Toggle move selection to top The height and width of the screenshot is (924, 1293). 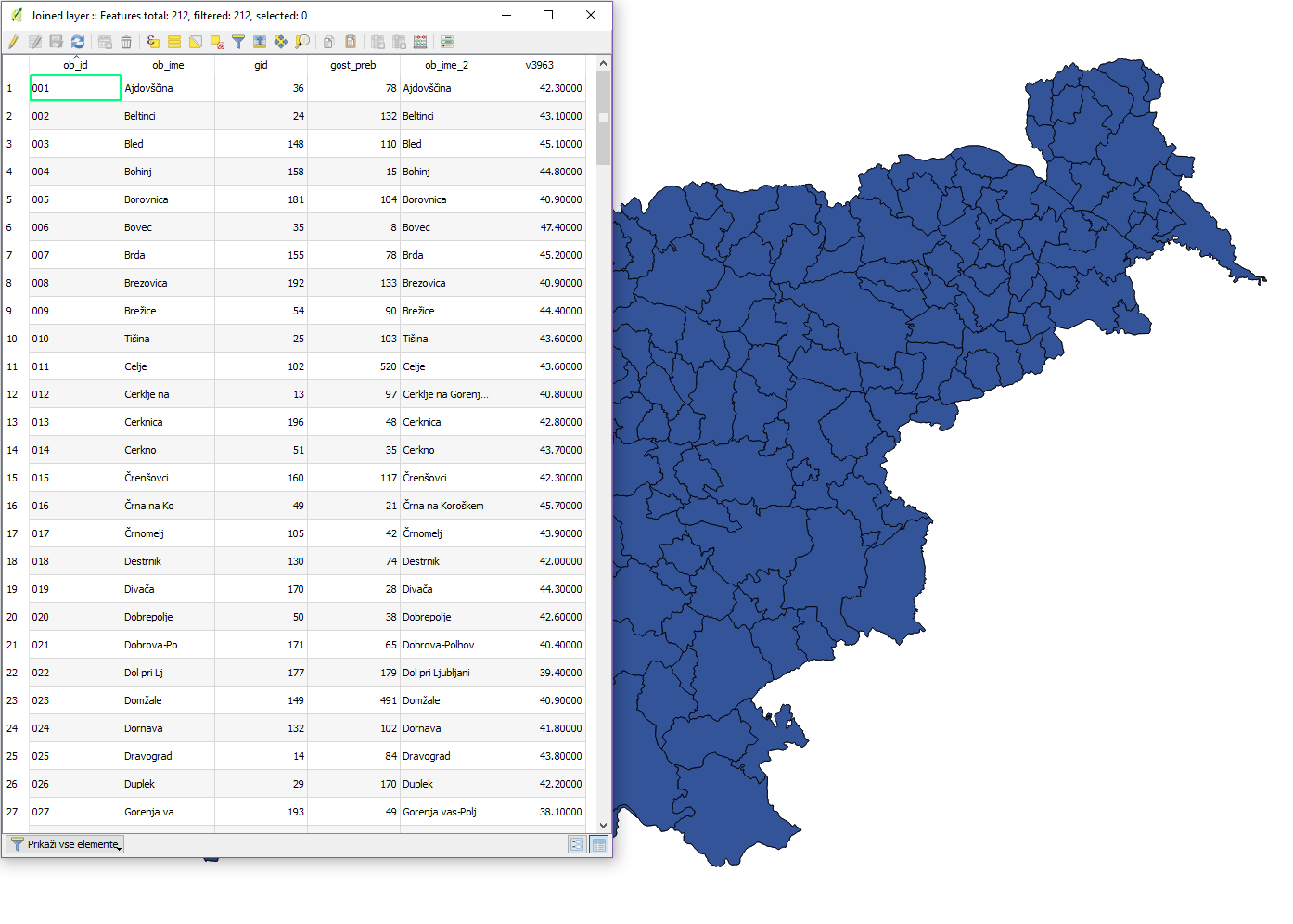click(260, 42)
